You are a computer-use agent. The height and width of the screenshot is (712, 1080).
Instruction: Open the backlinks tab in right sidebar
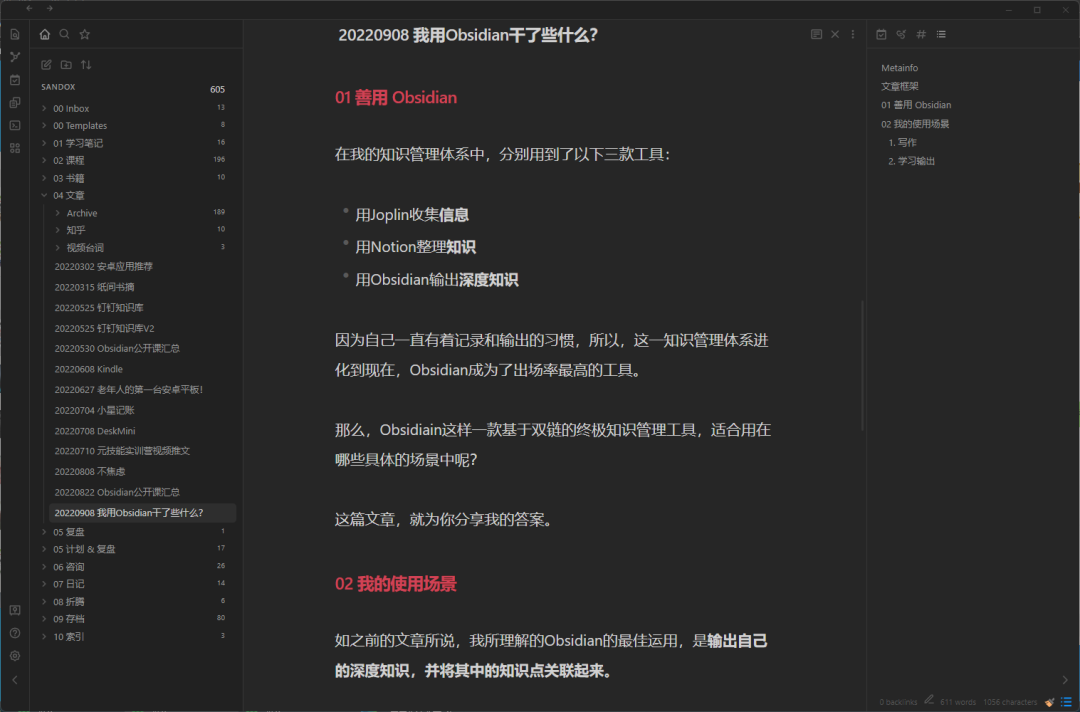901,34
